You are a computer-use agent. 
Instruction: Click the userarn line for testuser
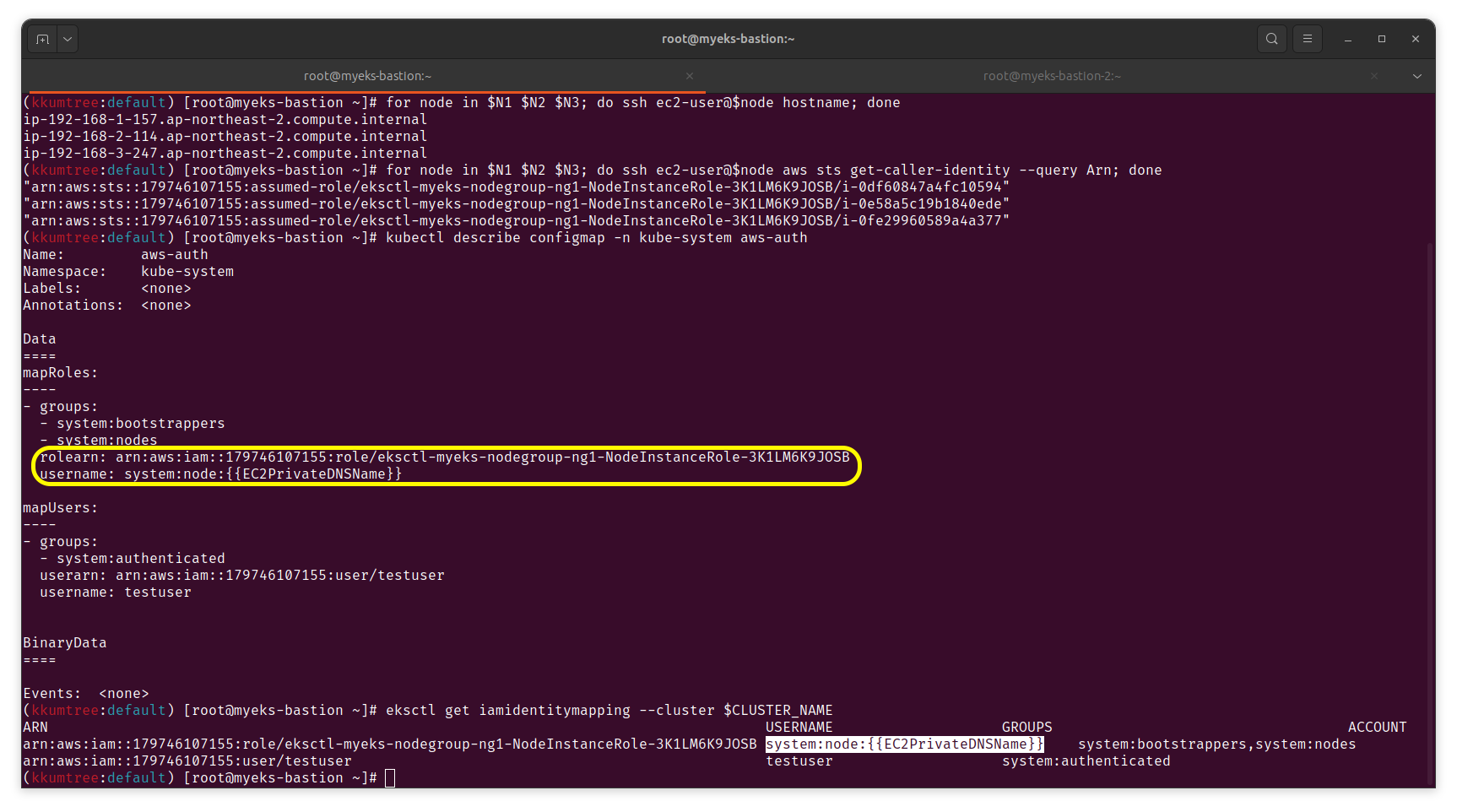coord(241,576)
